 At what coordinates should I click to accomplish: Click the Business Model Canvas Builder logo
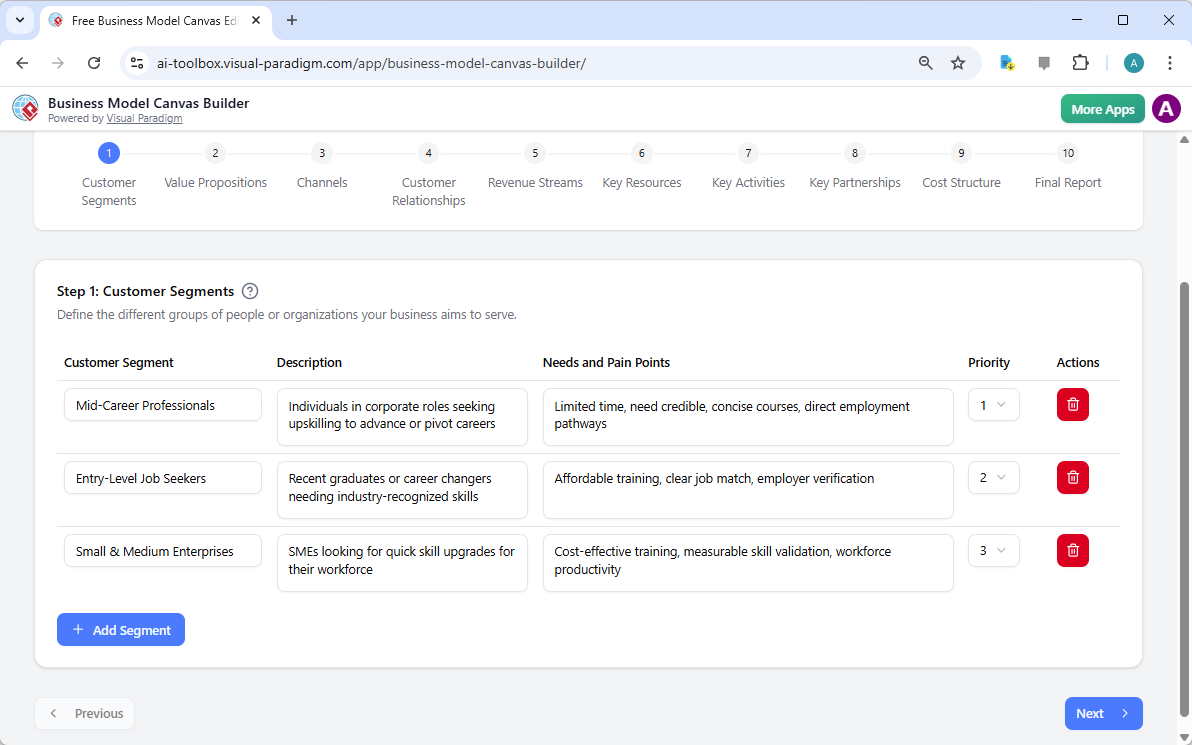click(25, 108)
